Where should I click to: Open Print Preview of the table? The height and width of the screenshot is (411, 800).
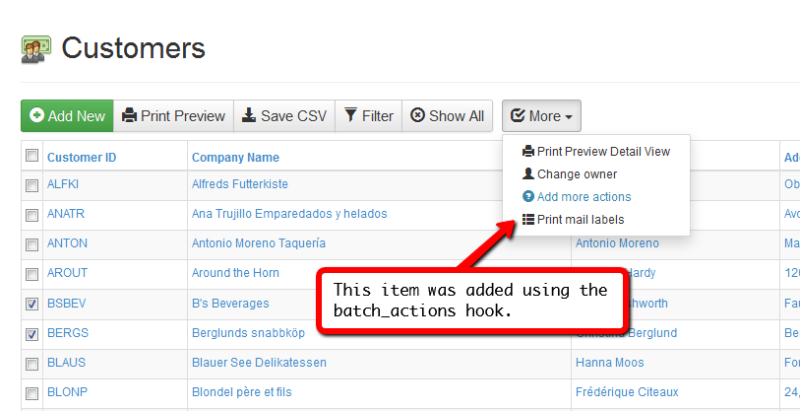tap(173, 116)
